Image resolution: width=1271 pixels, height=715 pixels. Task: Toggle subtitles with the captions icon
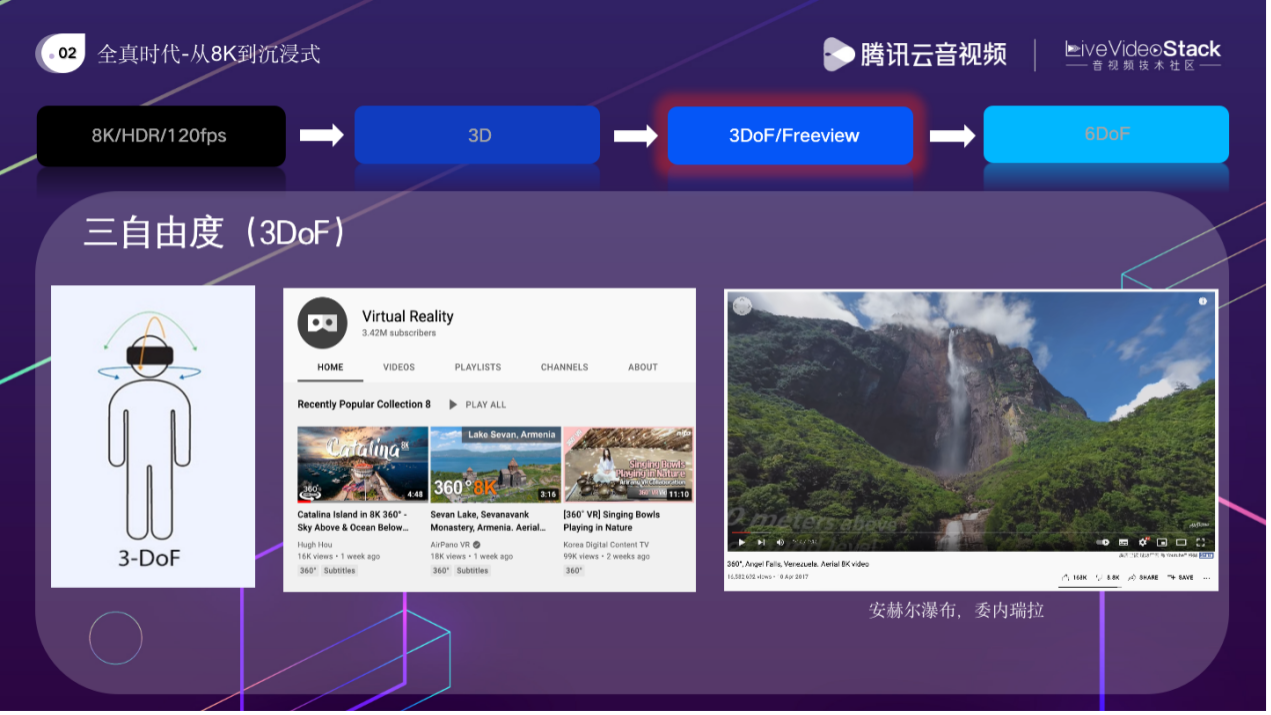tap(1123, 542)
